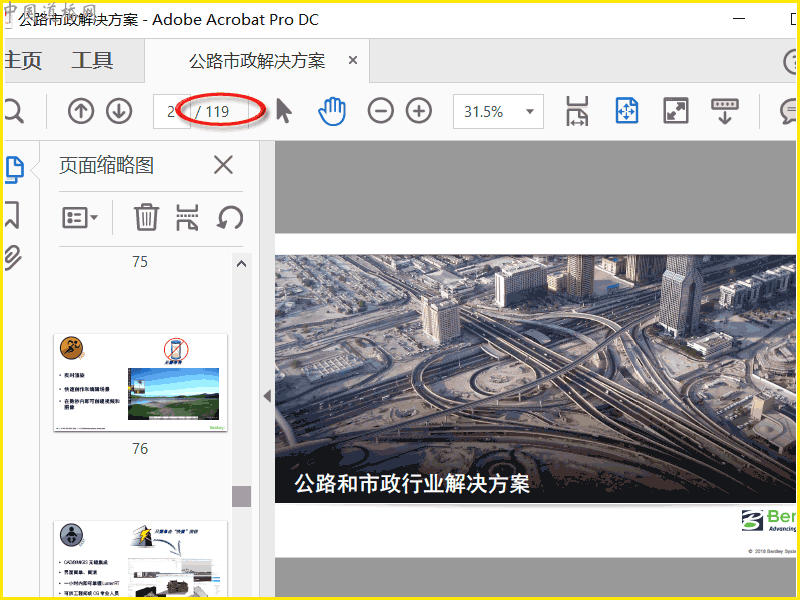Click the page 75 label
The width and height of the screenshot is (800, 600).
pos(140,262)
